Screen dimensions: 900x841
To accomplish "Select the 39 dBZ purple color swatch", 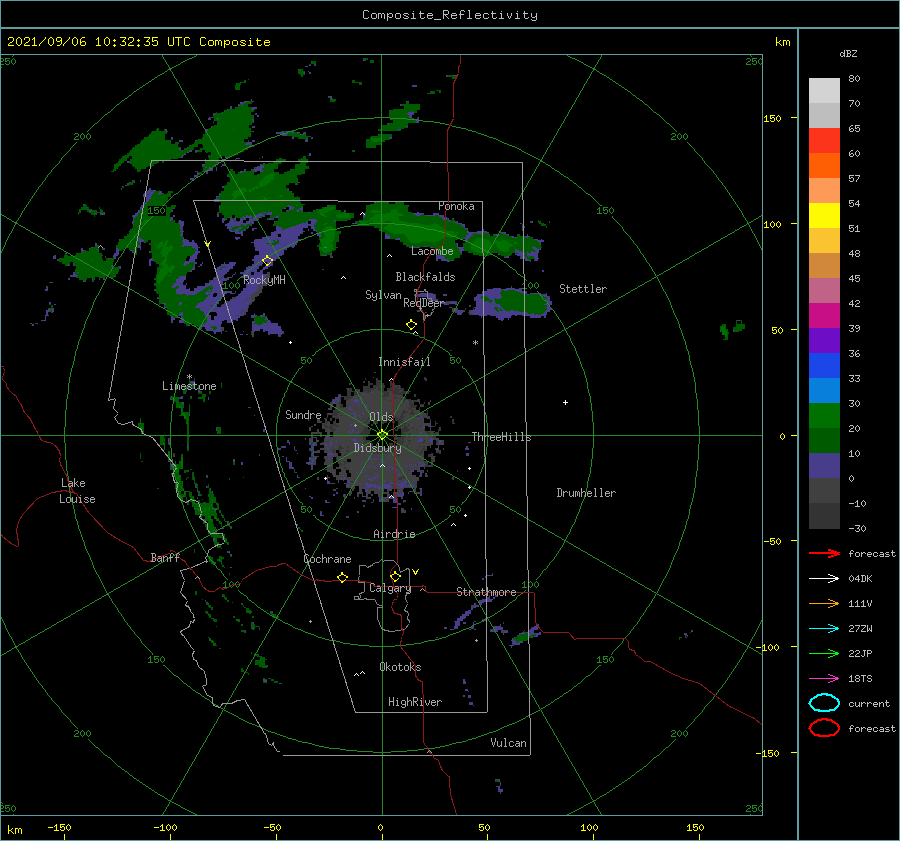I will (x=824, y=340).
